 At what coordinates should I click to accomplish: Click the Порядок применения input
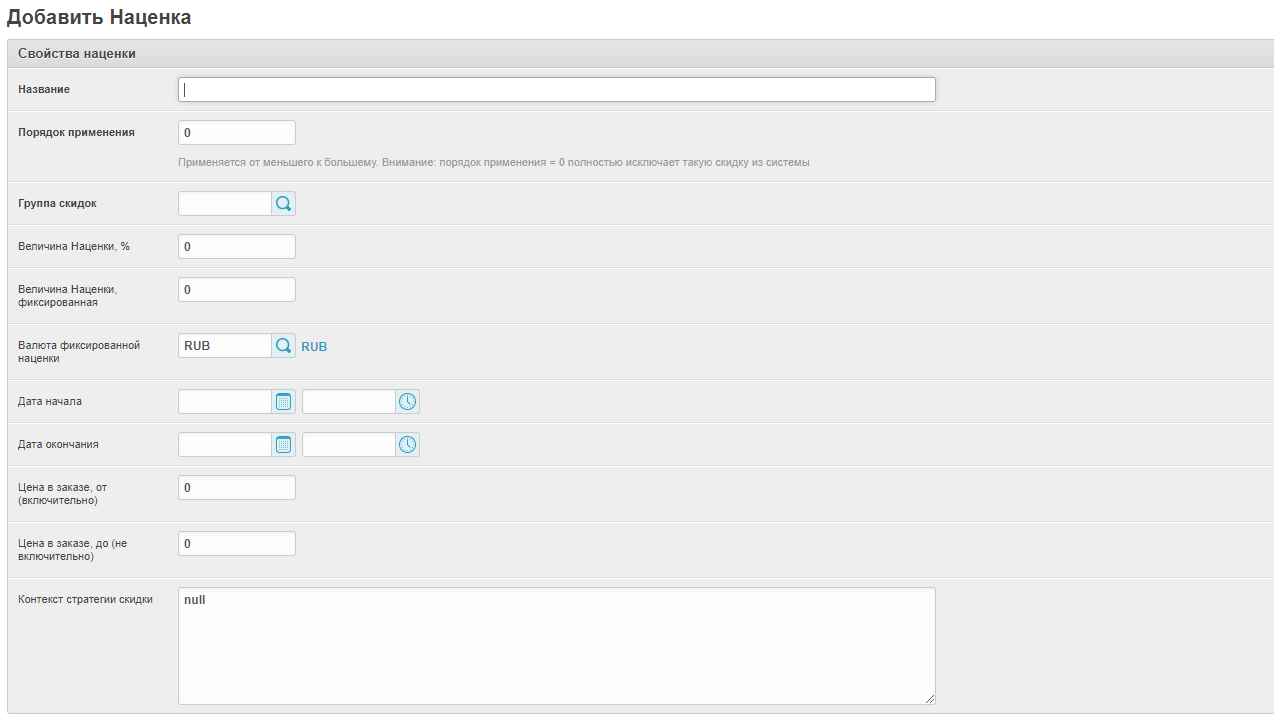coord(236,133)
